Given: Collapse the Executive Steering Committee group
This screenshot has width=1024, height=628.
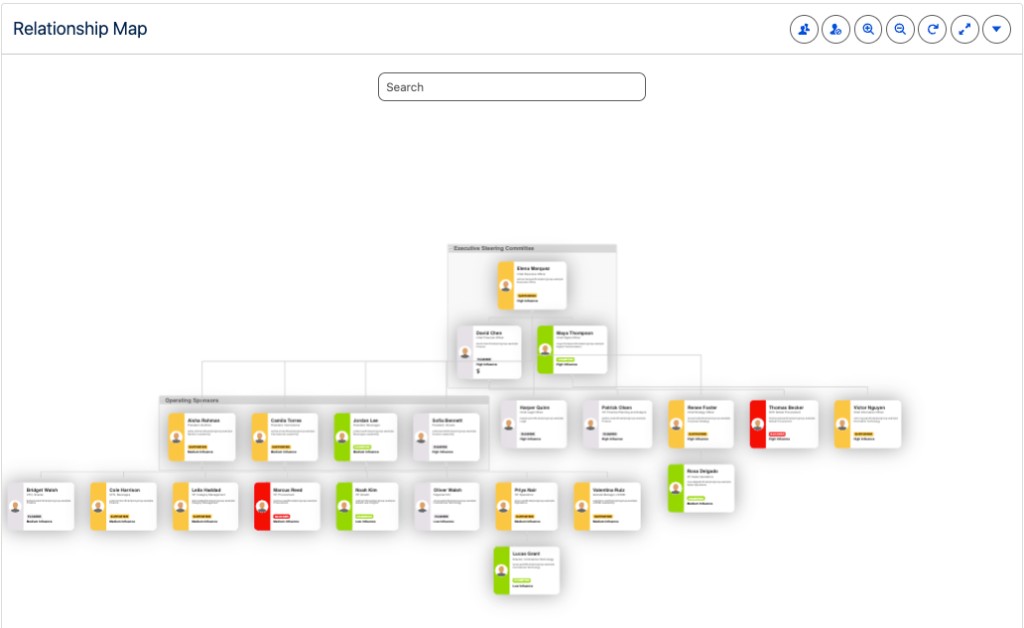Looking at the screenshot, I should (451, 248).
